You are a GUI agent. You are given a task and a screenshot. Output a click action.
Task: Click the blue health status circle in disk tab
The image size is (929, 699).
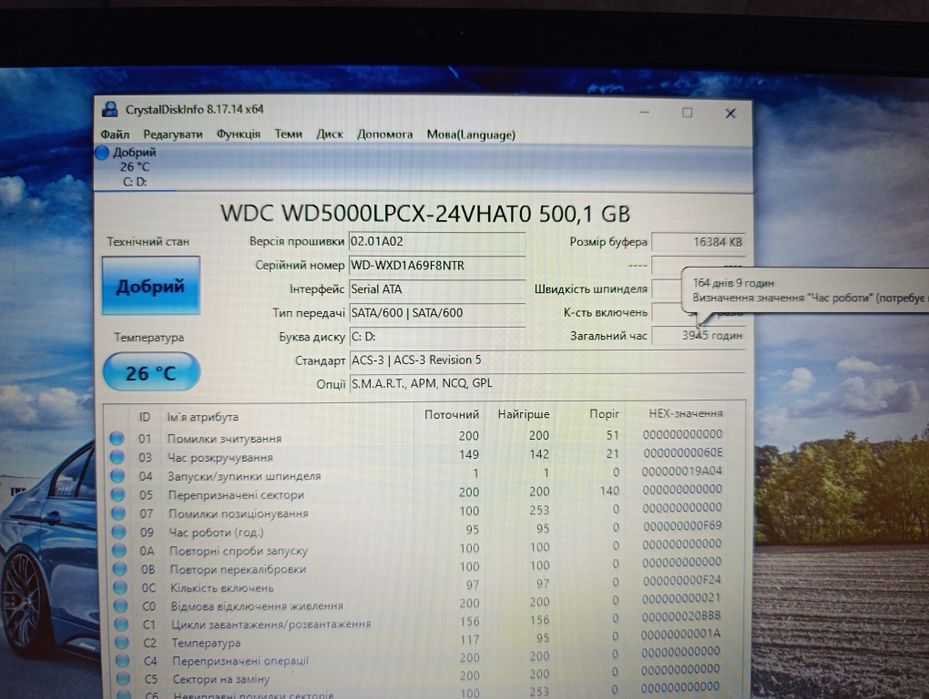(x=102, y=152)
